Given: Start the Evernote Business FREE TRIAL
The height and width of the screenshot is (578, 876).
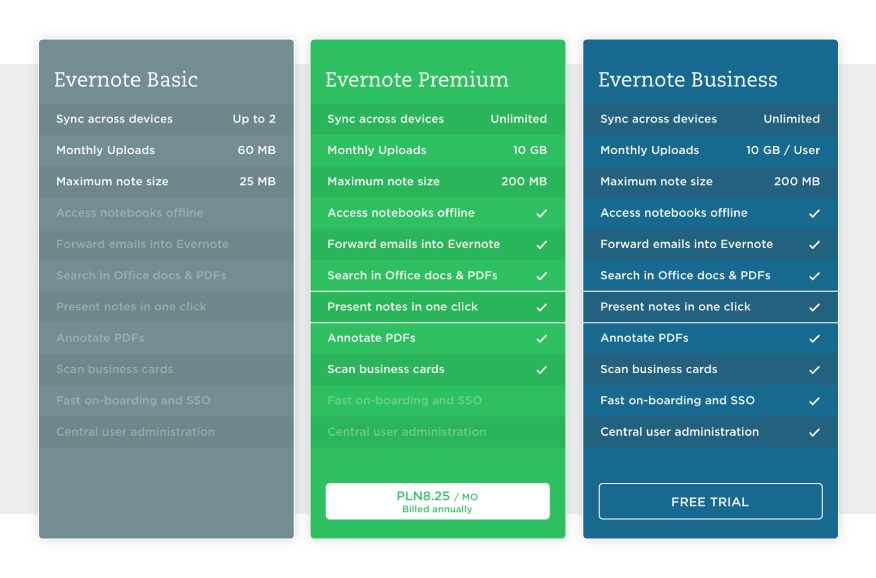Looking at the screenshot, I should [710, 501].
